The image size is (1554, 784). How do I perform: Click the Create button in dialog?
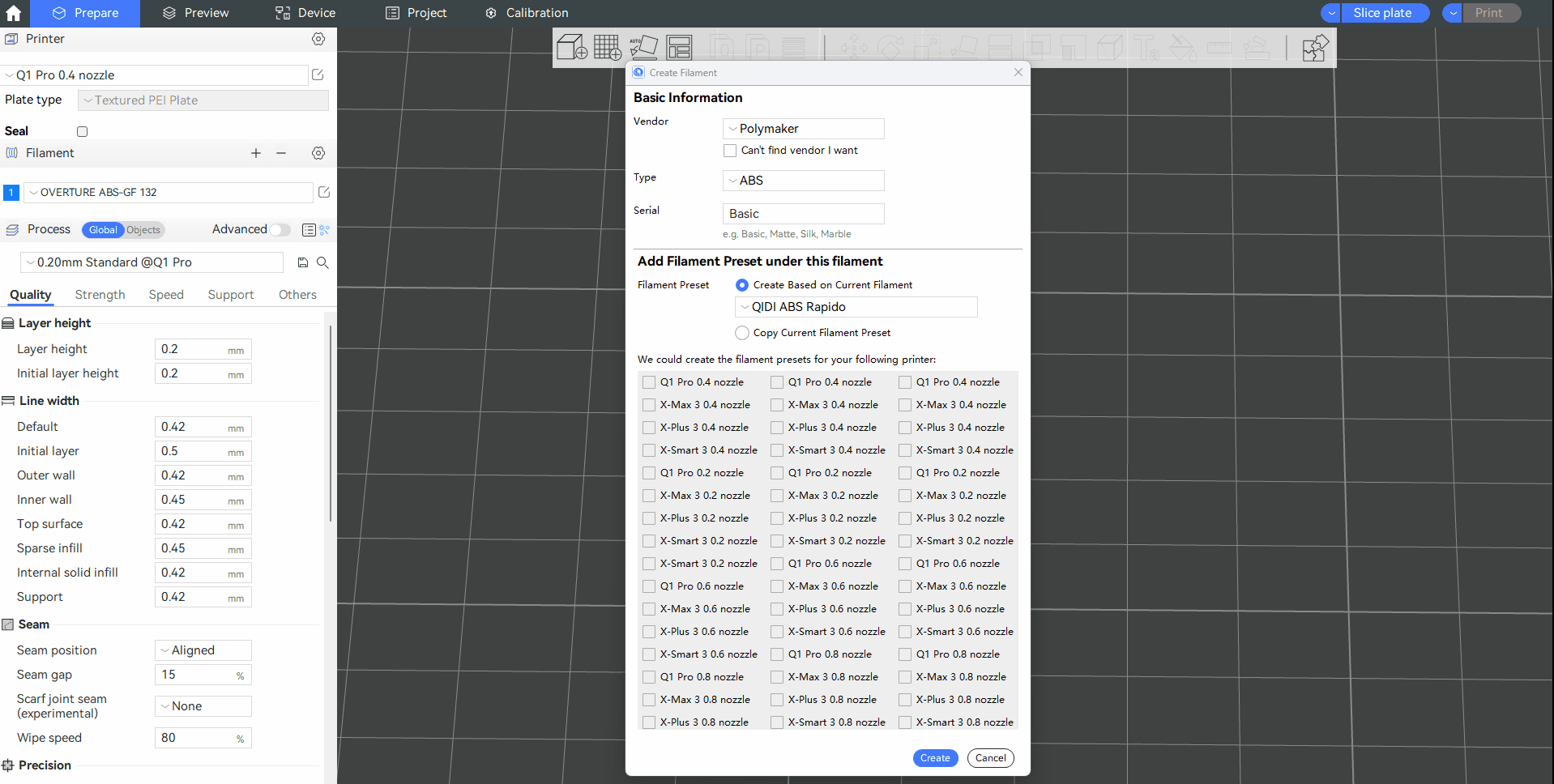(935, 758)
